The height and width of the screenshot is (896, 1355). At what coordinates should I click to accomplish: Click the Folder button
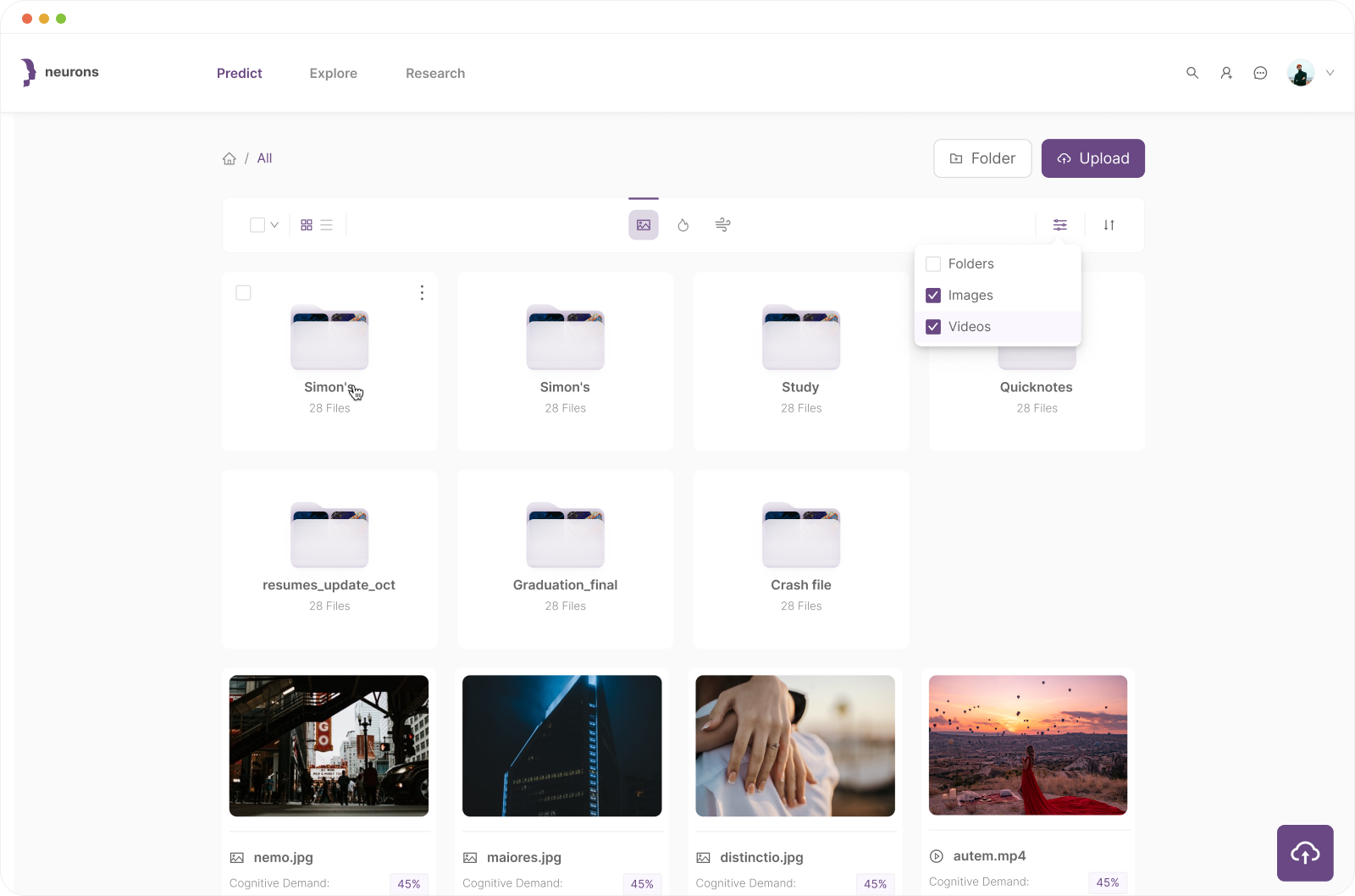coord(982,158)
